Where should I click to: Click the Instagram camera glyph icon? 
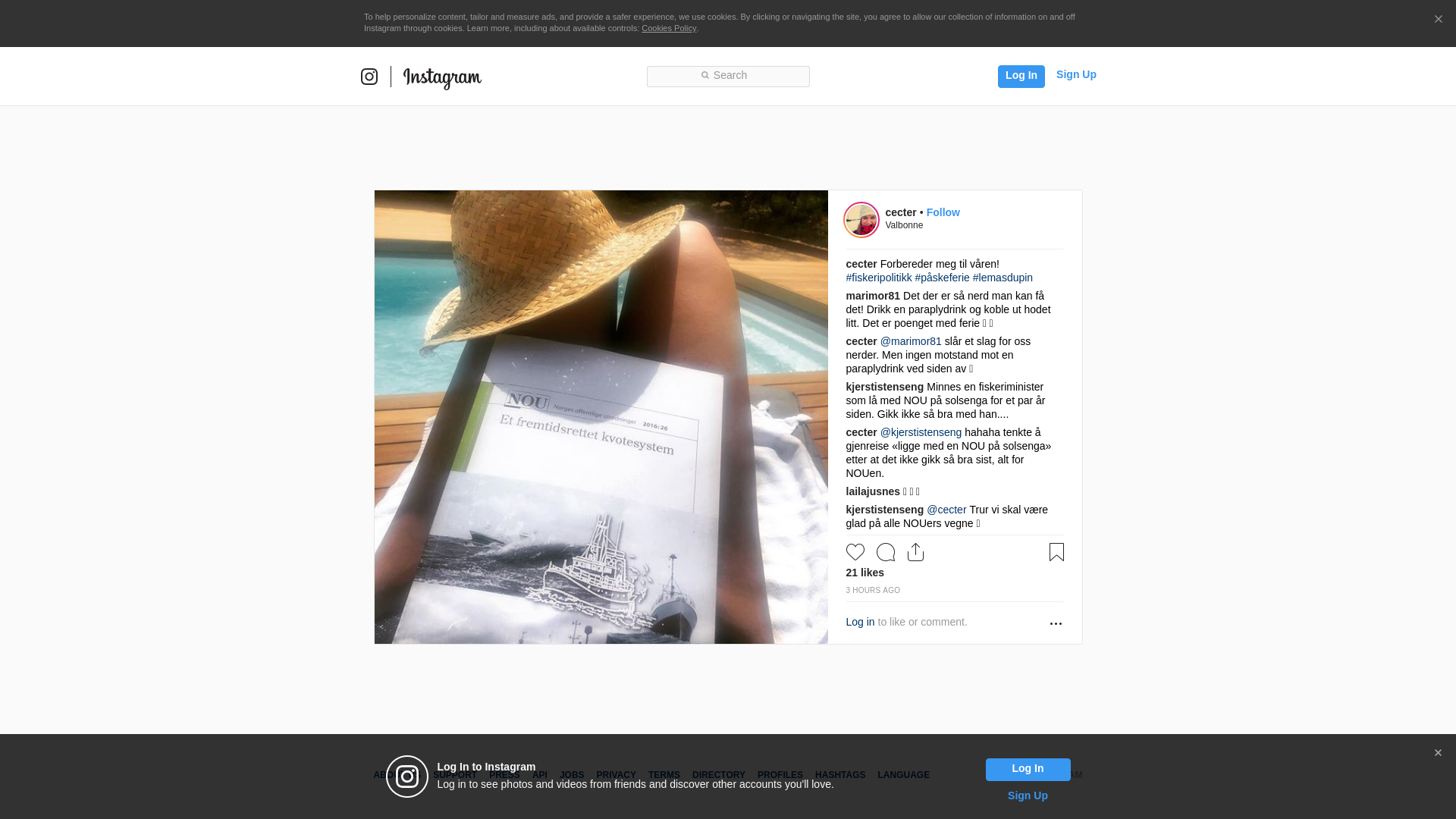pos(369,77)
